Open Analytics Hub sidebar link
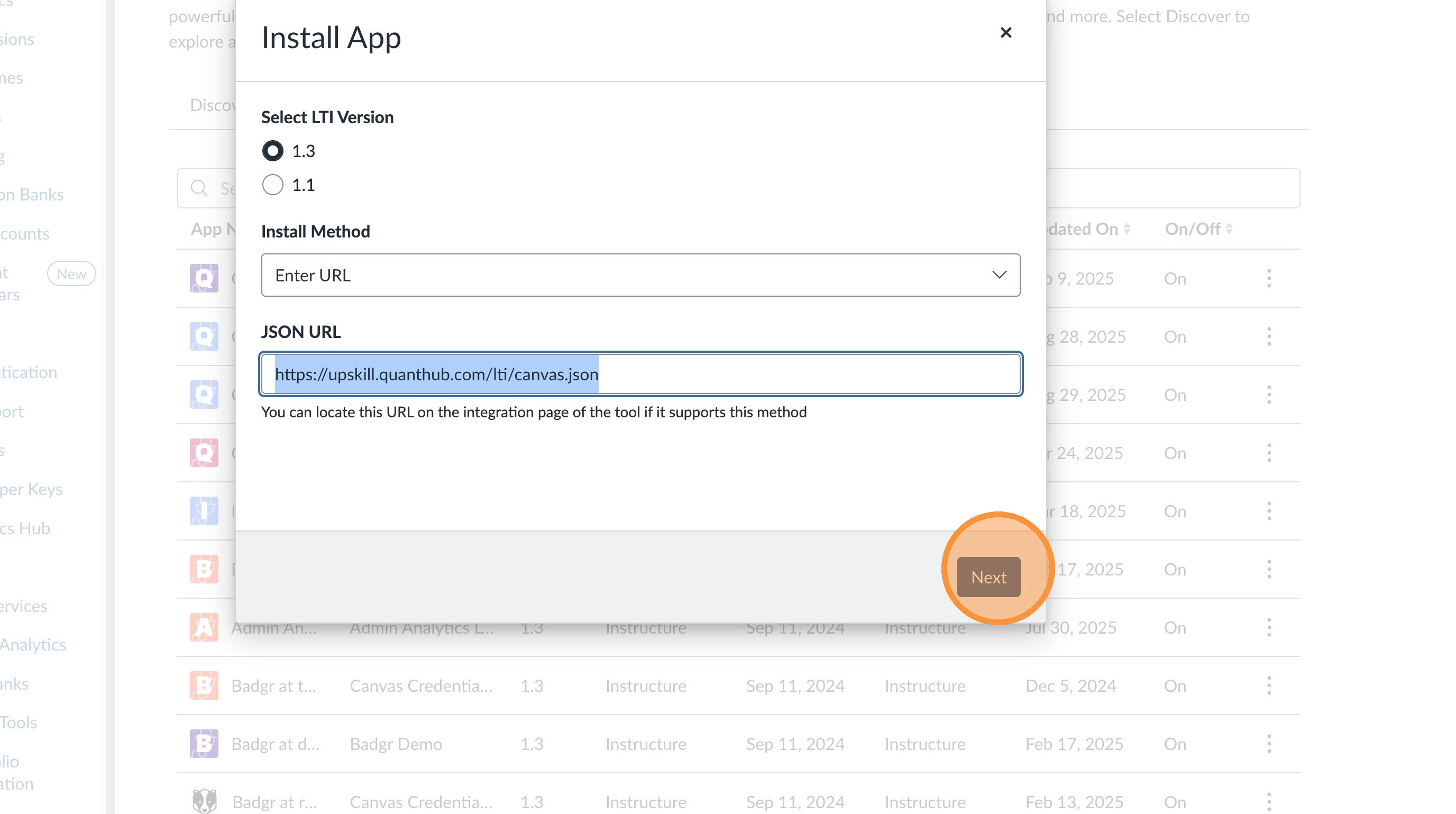This screenshot has height=814, width=1456. click(x=25, y=528)
